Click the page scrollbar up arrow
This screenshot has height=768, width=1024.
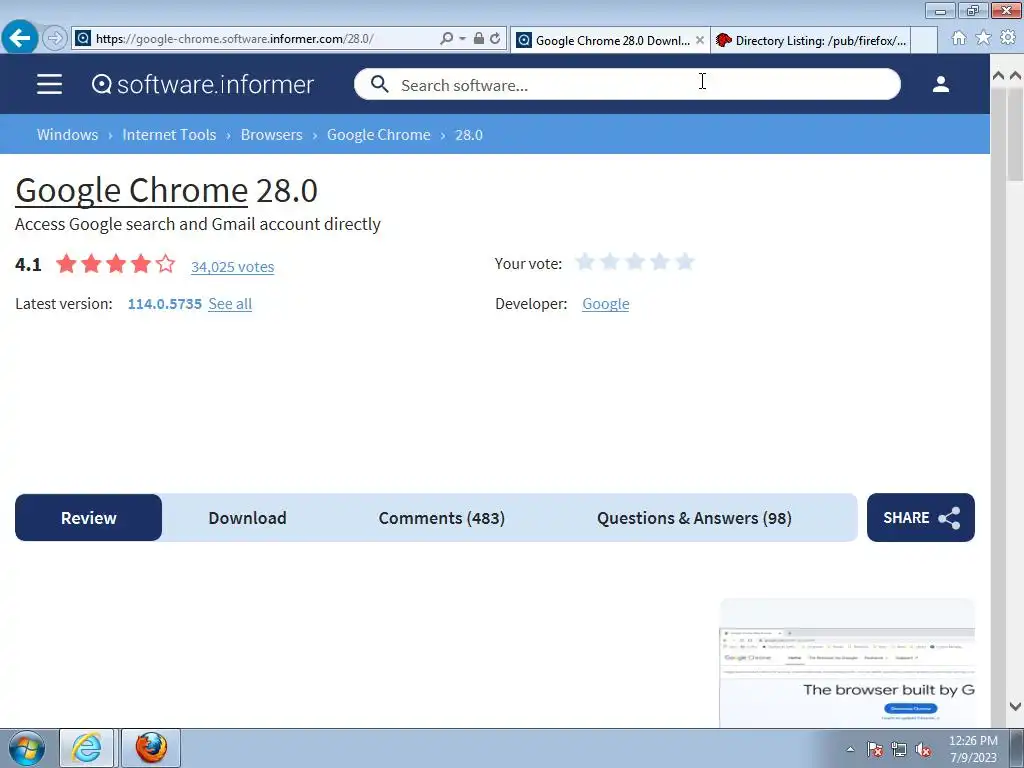(1015, 76)
